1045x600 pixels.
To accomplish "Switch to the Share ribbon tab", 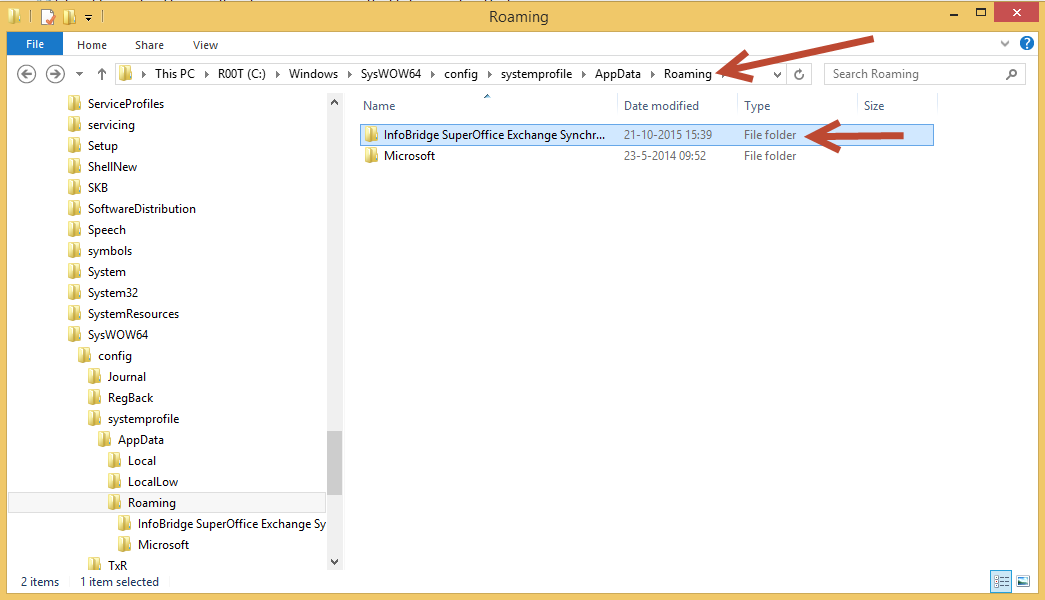I will pyautogui.click(x=149, y=45).
